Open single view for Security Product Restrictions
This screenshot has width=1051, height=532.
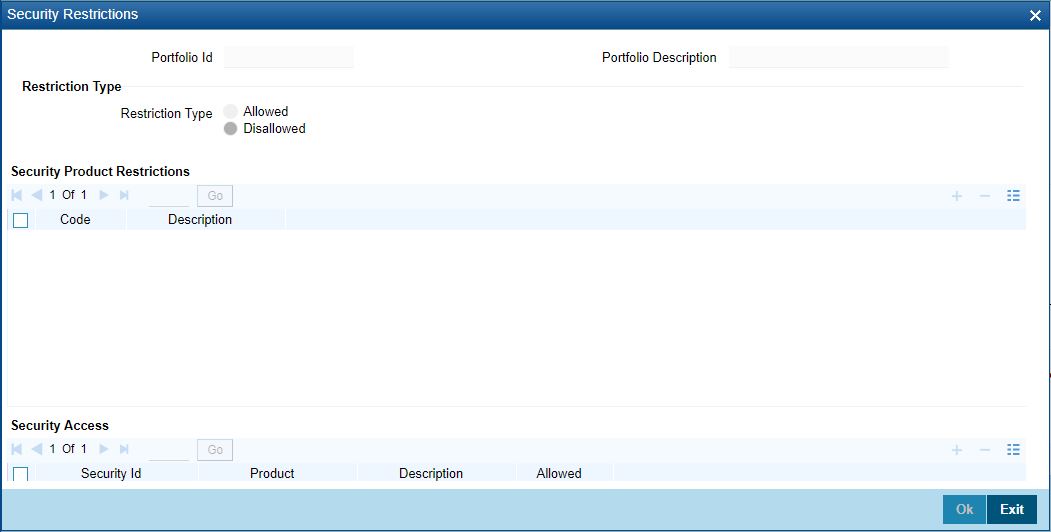tap(1013, 196)
